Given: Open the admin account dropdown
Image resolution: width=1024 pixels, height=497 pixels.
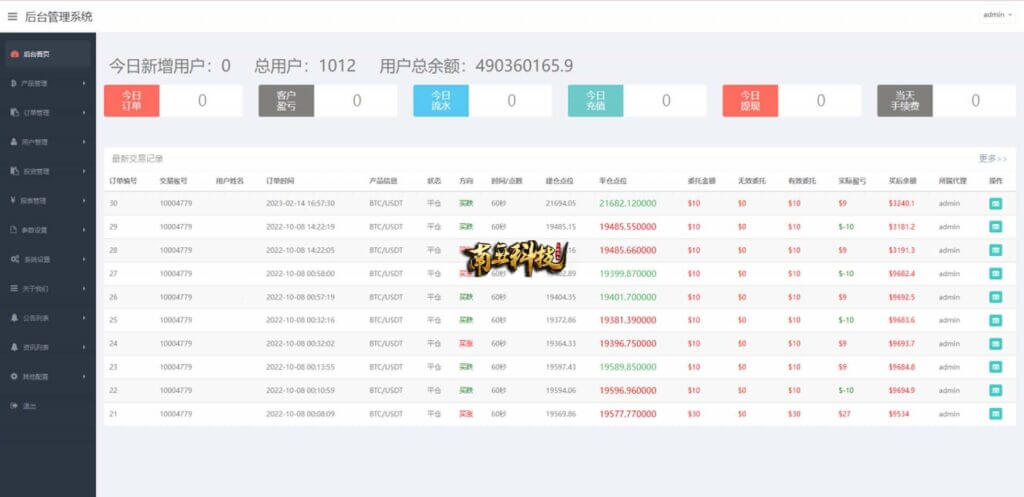Looking at the screenshot, I should tap(997, 14).
